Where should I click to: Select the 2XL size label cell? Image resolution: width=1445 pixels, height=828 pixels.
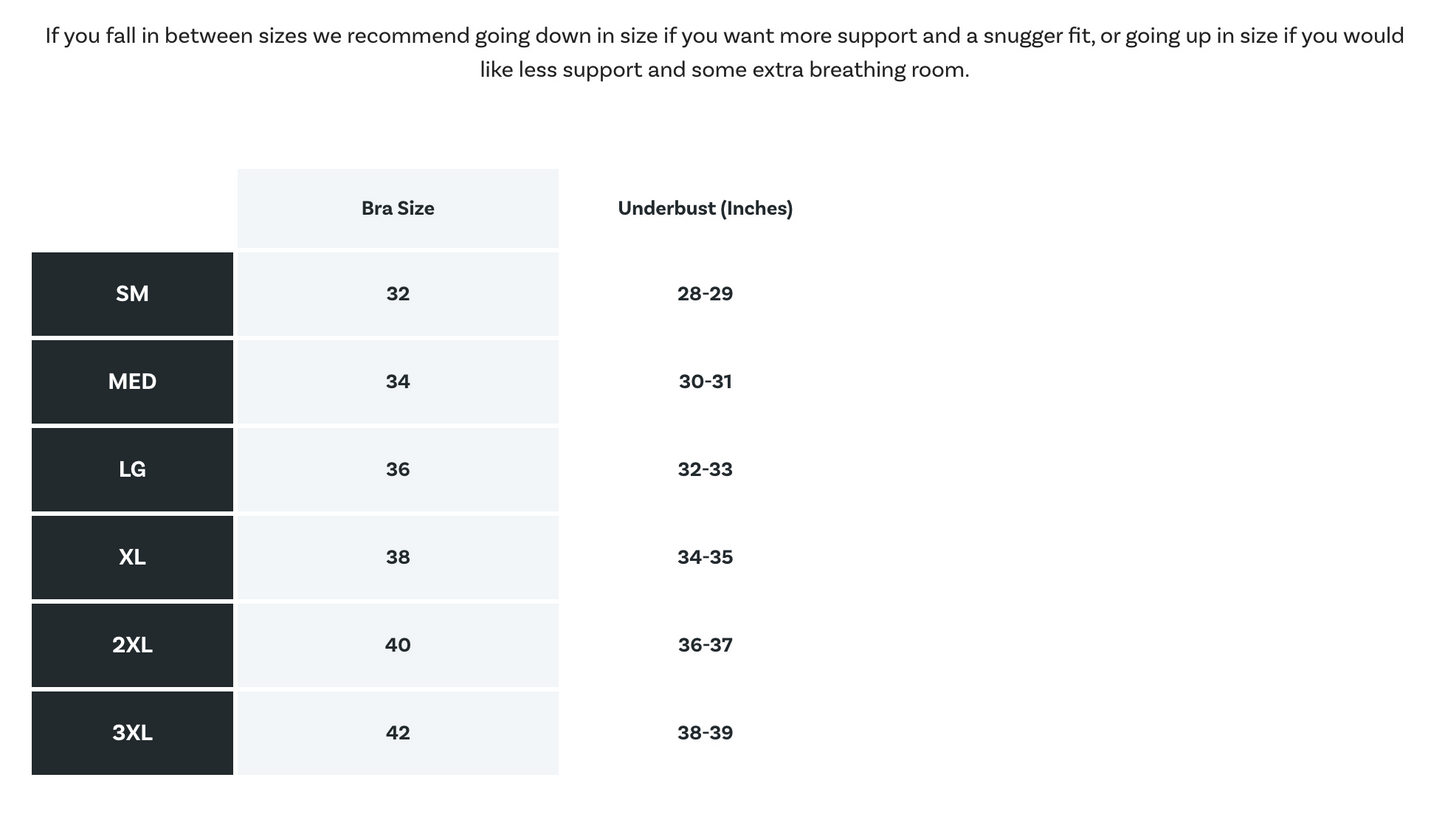132,645
